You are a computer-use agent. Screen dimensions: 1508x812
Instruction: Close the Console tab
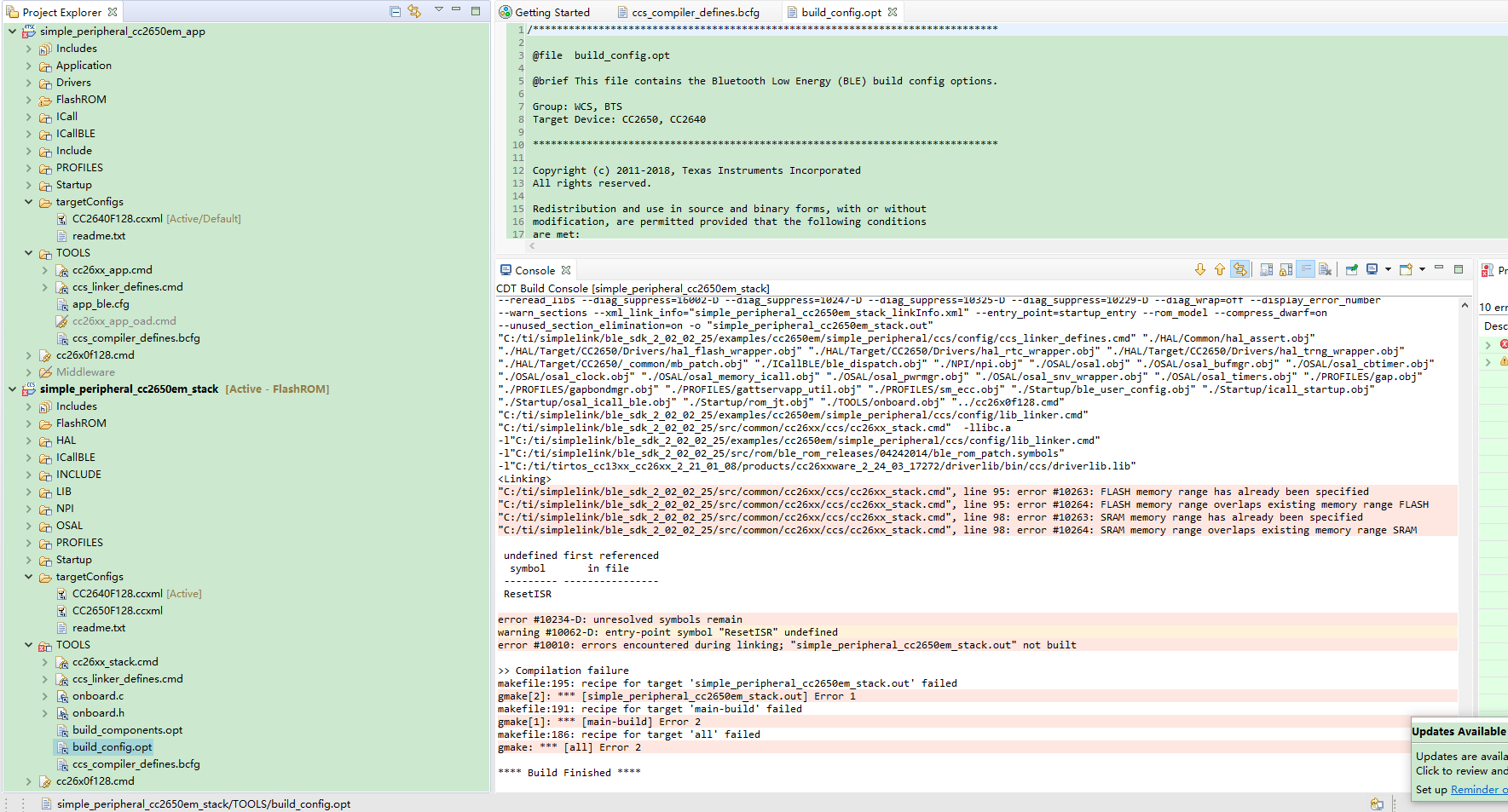point(566,270)
